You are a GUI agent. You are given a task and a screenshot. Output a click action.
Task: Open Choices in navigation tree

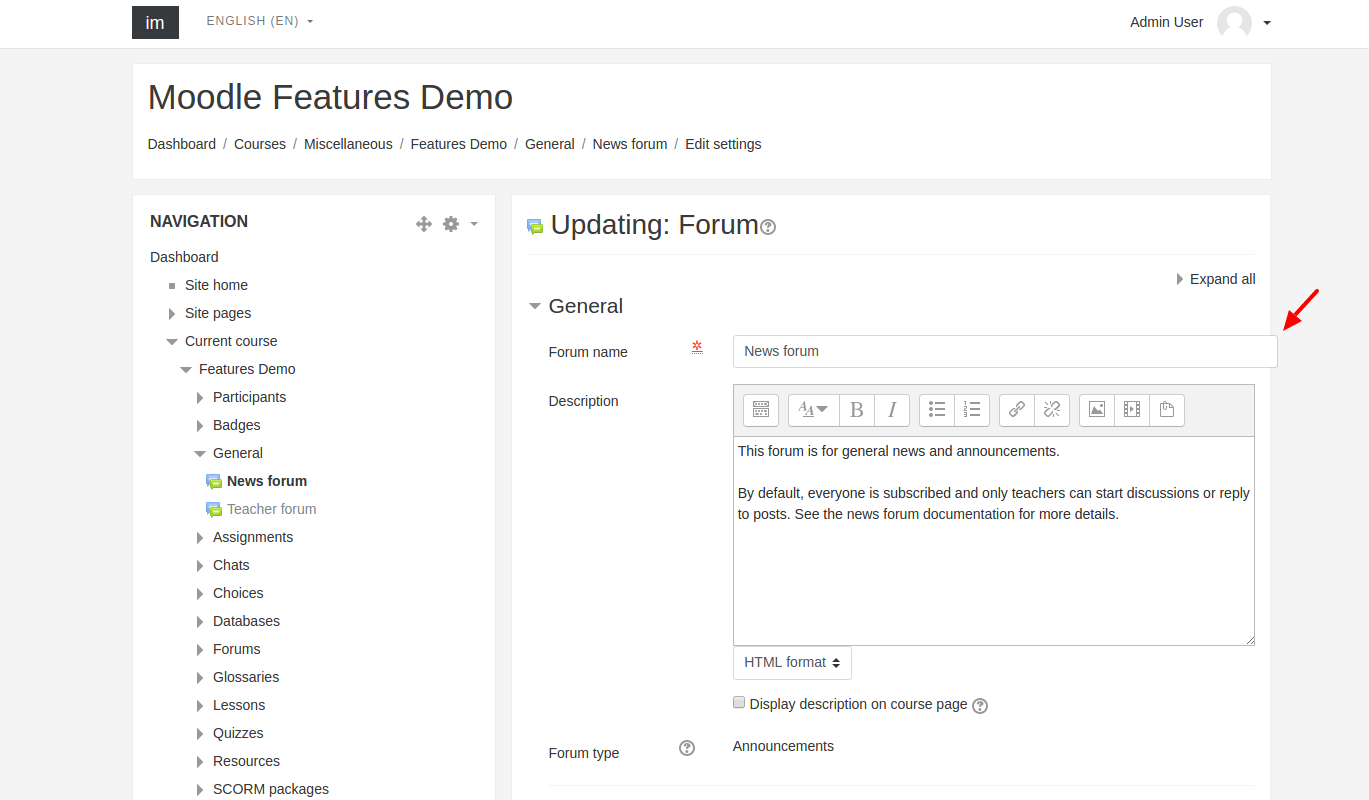click(x=238, y=593)
